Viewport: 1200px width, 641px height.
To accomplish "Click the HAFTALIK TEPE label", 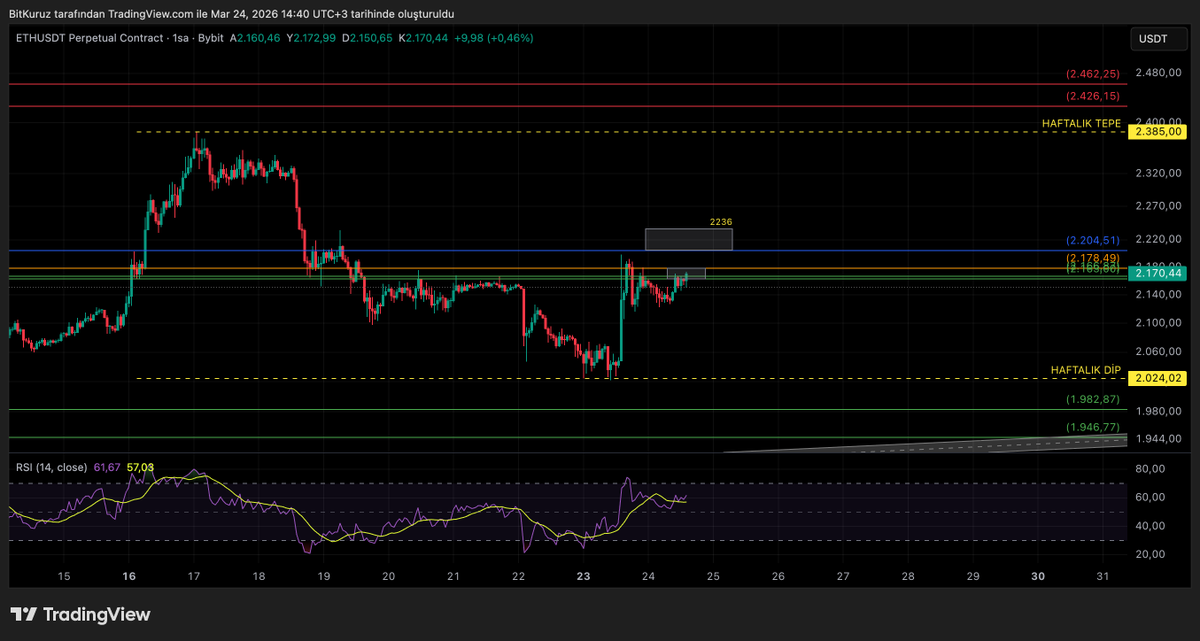I will pos(1081,123).
